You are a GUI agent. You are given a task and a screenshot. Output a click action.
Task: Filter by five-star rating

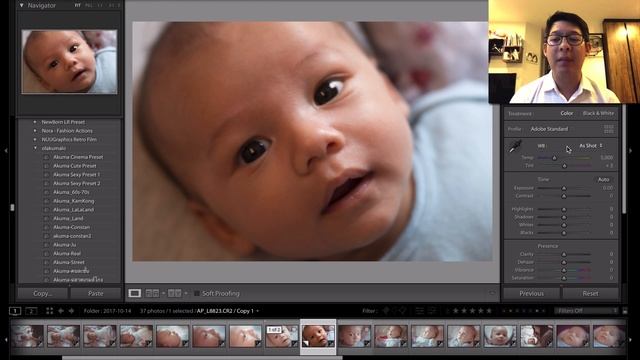[489, 311]
